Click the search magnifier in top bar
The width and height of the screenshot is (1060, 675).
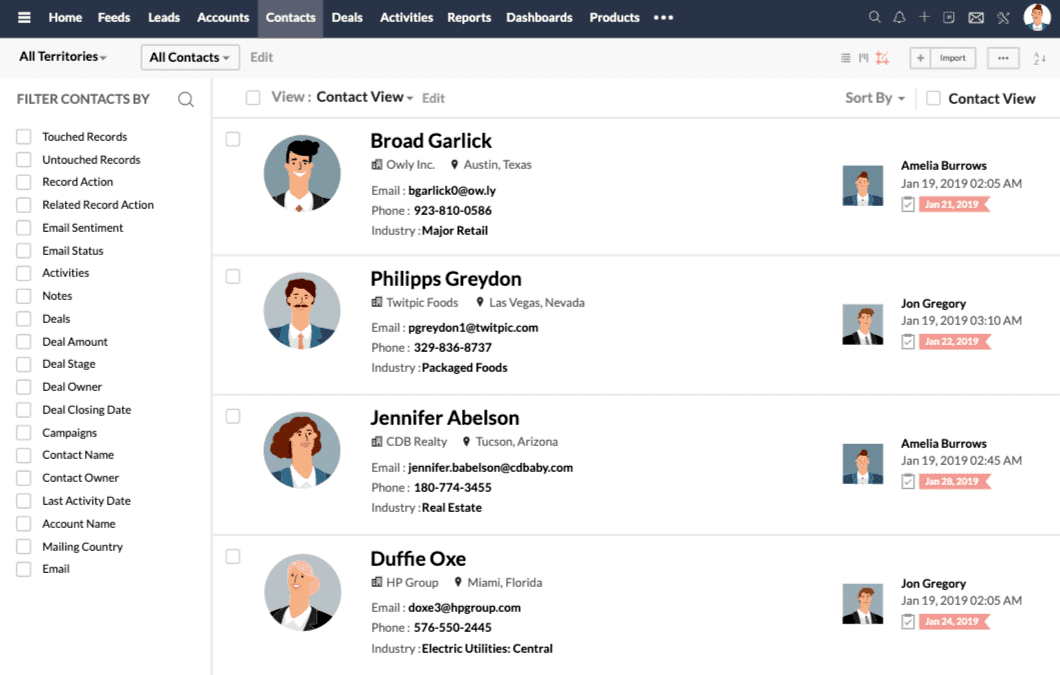(874, 17)
